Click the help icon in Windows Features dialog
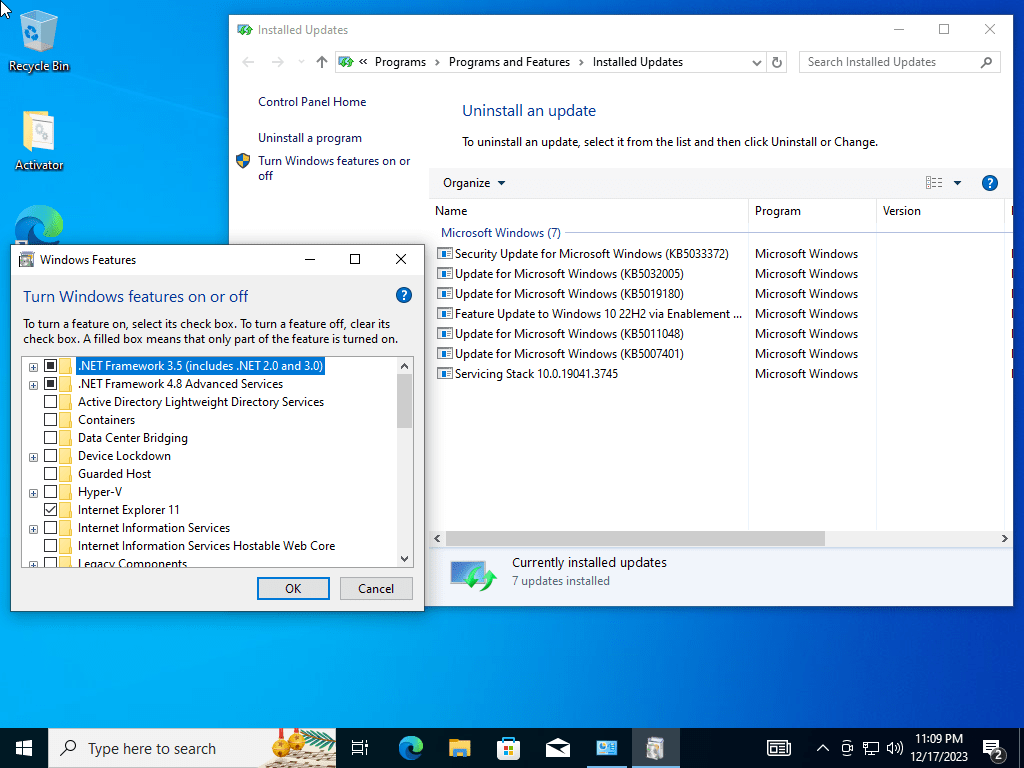Viewport: 1024px width, 768px height. pos(404,296)
